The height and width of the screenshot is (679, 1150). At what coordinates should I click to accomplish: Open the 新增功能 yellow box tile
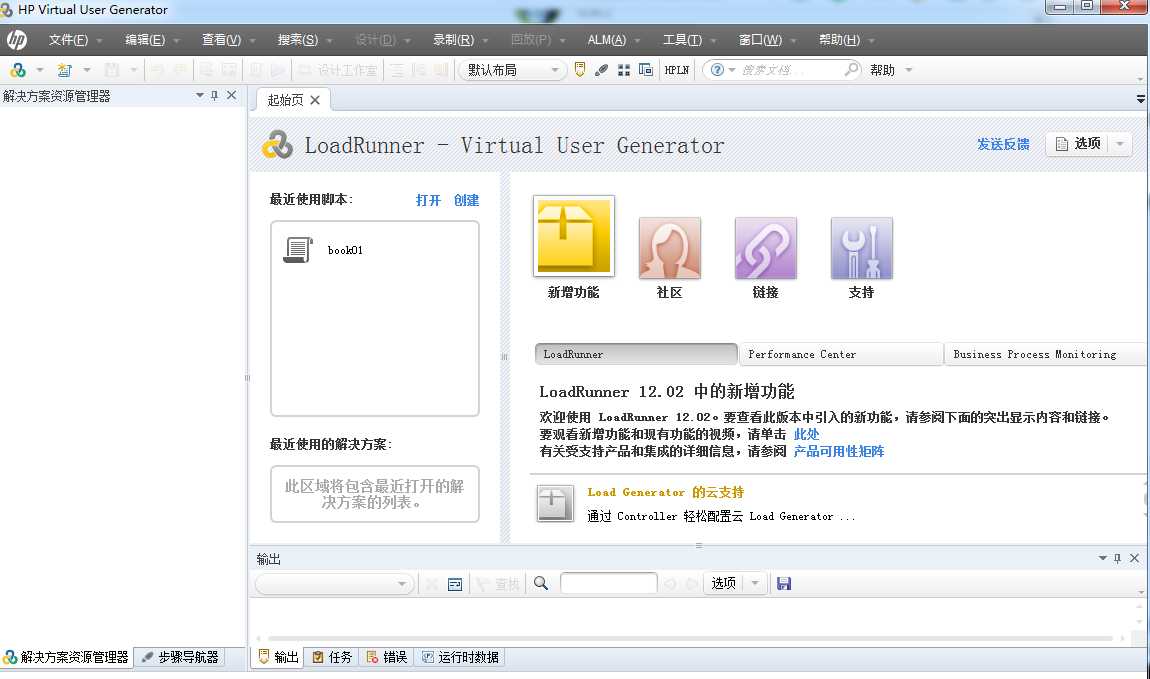click(x=574, y=236)
